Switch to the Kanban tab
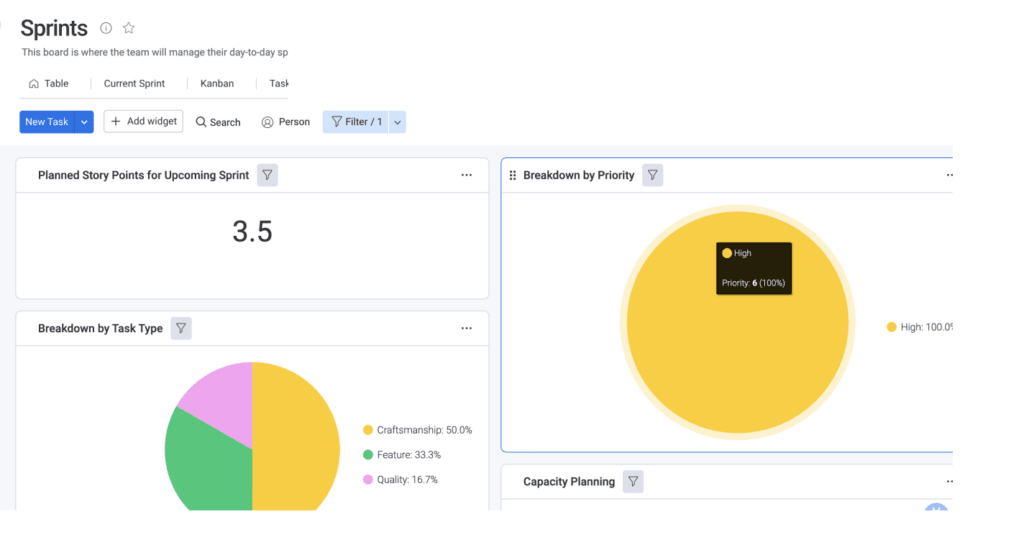 [x=217, y=84]
